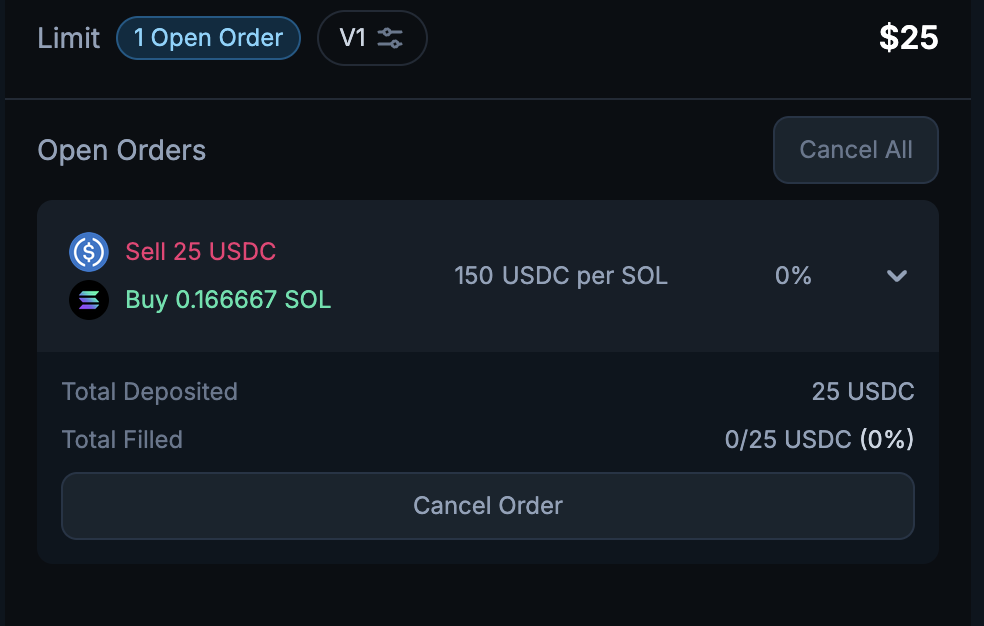Click the 25 USDC deposited value
The width and height of the screenshot is (984, 626).
click(863, 392)
